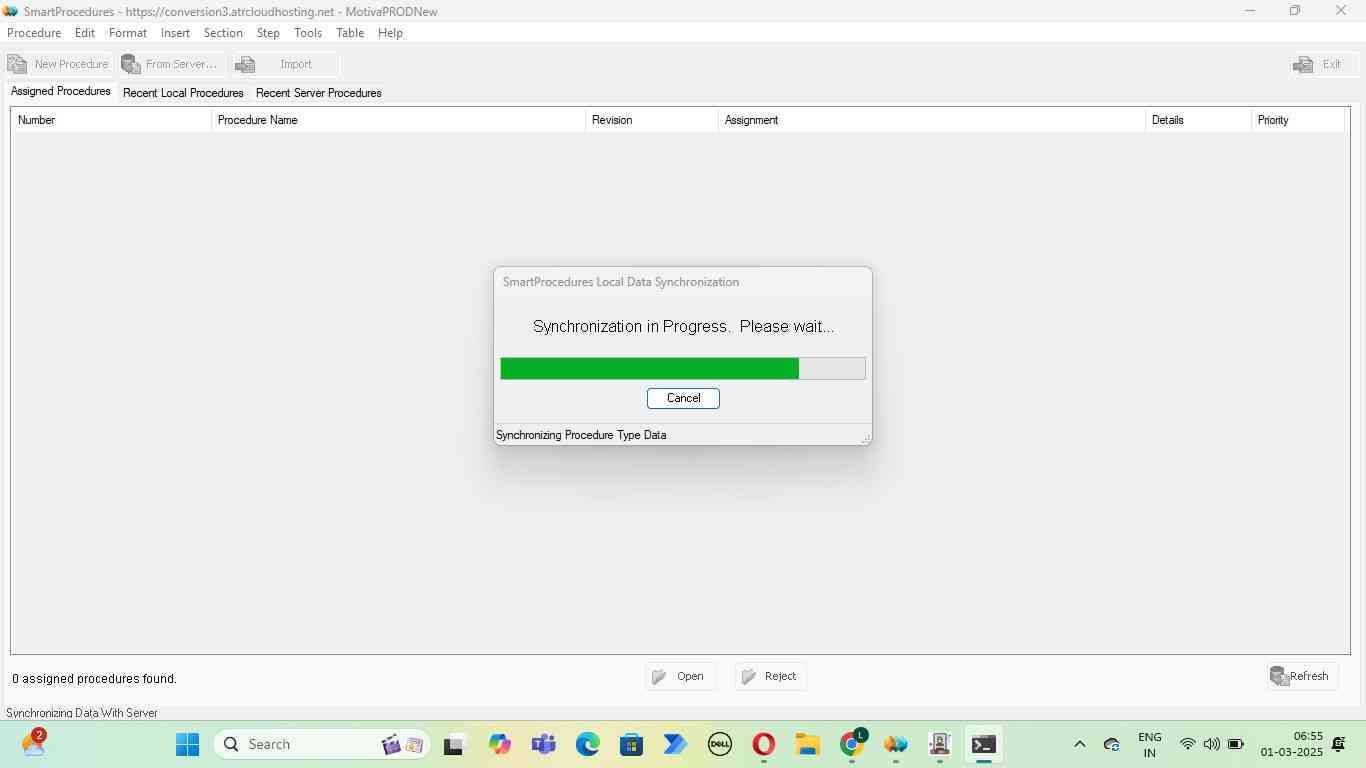This screenshot has height=768, width=1366.
Task: Switch to Recent Server Procedures tab
Action: point(319,93)
